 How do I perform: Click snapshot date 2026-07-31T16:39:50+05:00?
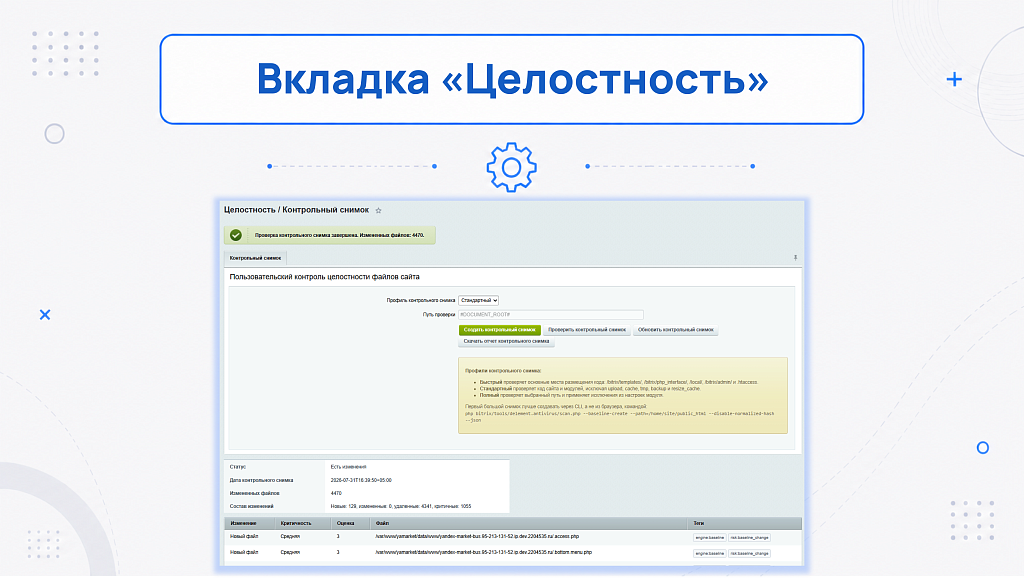361,480
